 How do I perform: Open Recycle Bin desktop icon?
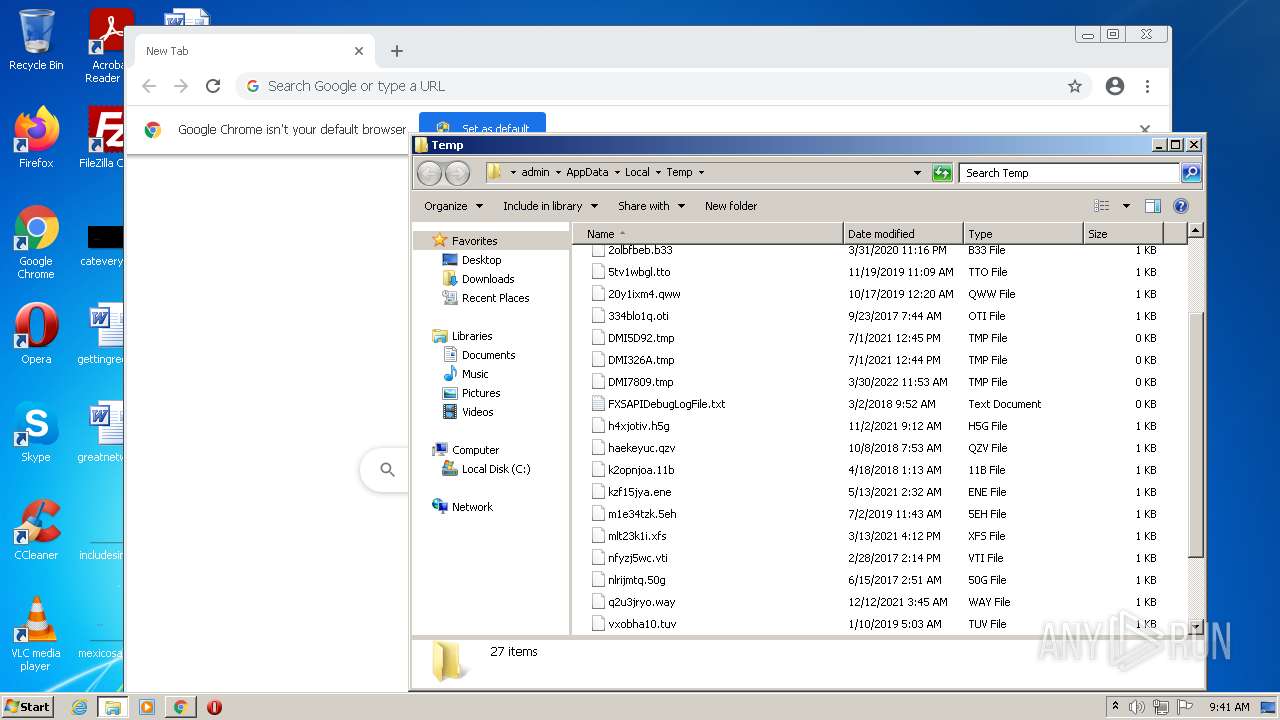[36, 40]
